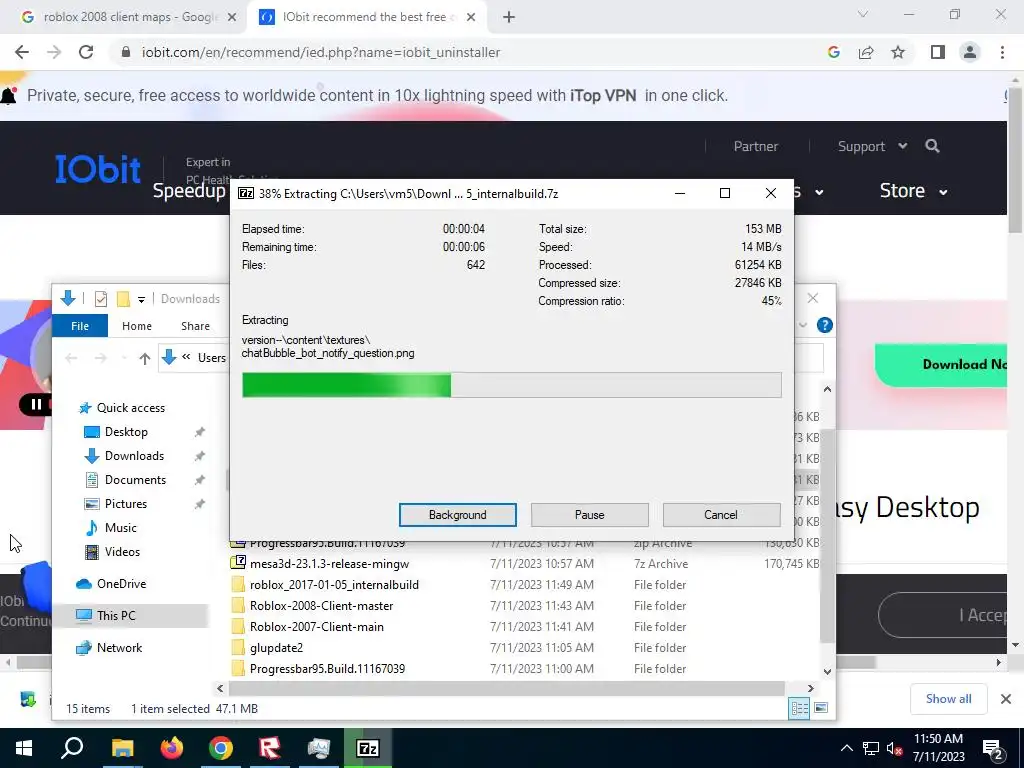The image size is (1024, 768).
Task: Open Explorer help question mark icon
Action: tap(825, 325)
